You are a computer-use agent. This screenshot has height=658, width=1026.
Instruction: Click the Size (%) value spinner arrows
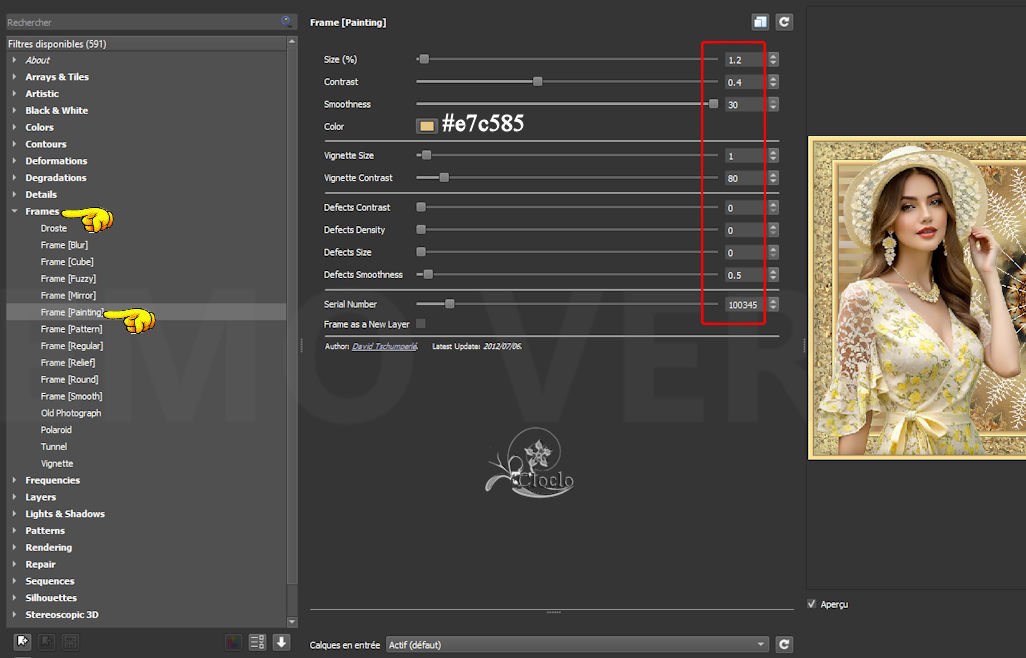click(773, 60)
